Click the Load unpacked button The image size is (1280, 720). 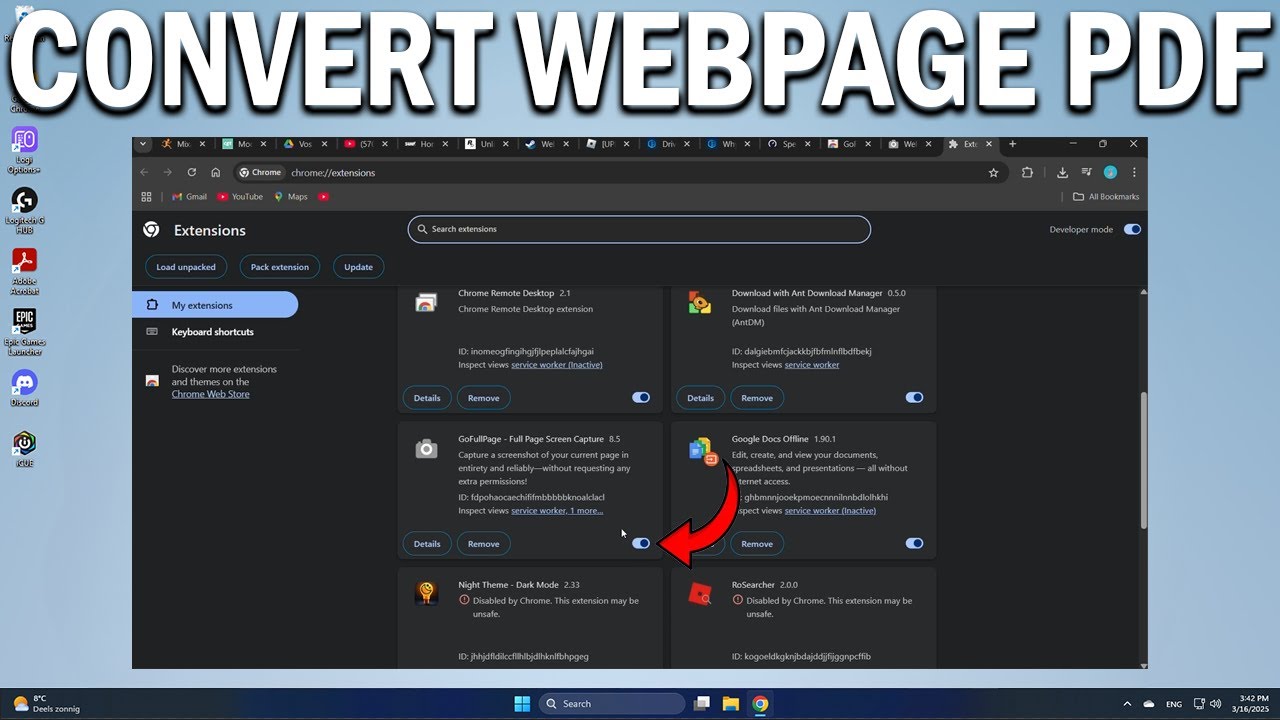pyautogui.click(x=186, y=267)
